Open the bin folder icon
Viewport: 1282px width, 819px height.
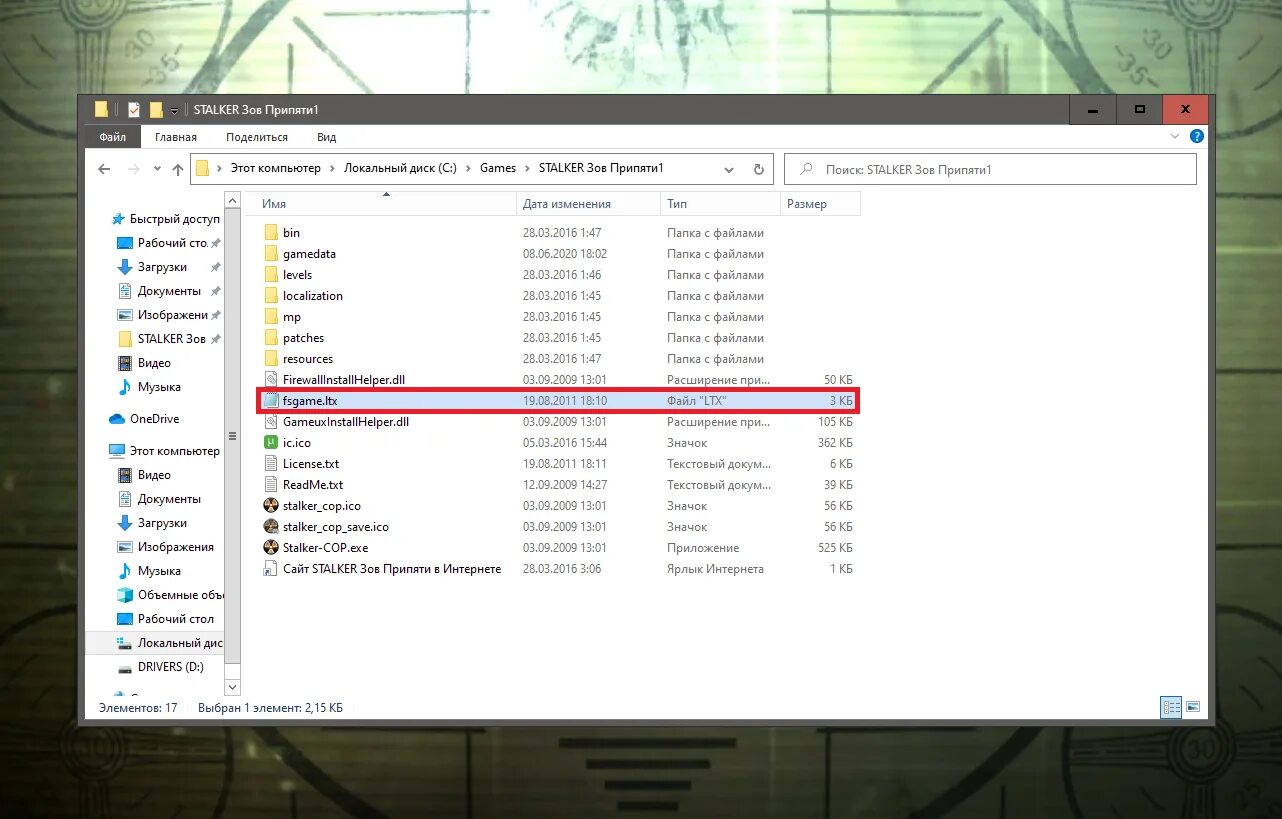pyautogui.click(x=270, y=232)
